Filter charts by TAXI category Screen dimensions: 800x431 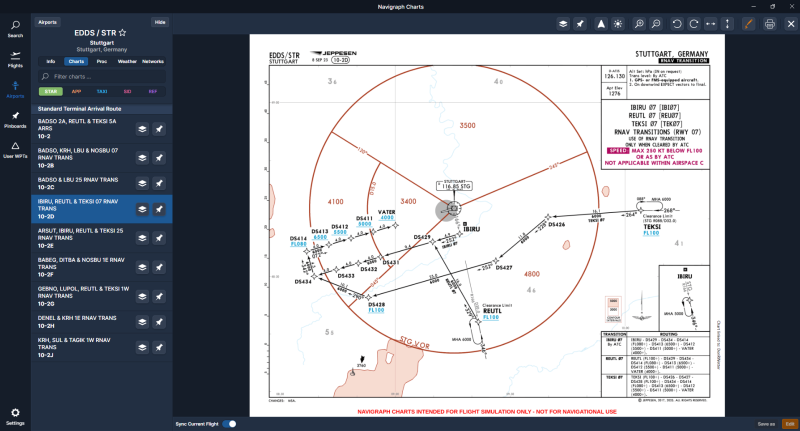(x=102, y=91)
